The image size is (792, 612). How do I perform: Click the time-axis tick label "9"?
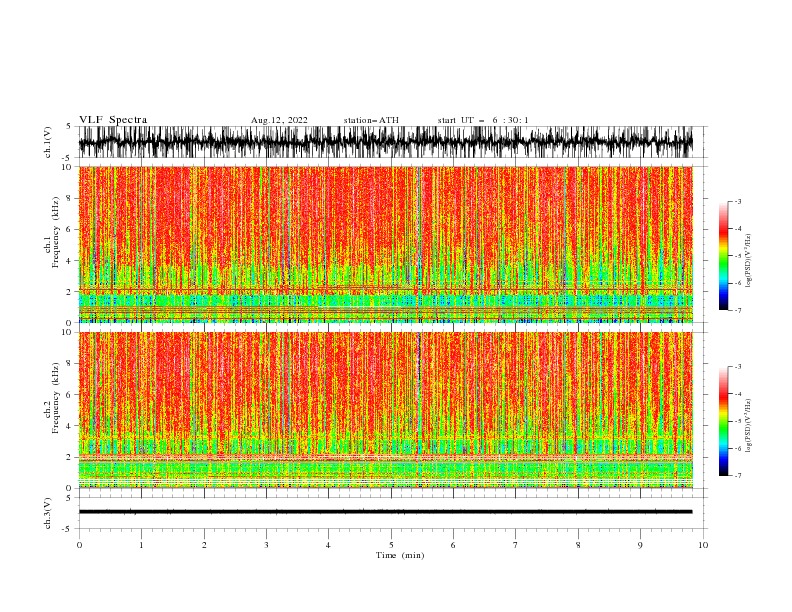click(640, 545)
